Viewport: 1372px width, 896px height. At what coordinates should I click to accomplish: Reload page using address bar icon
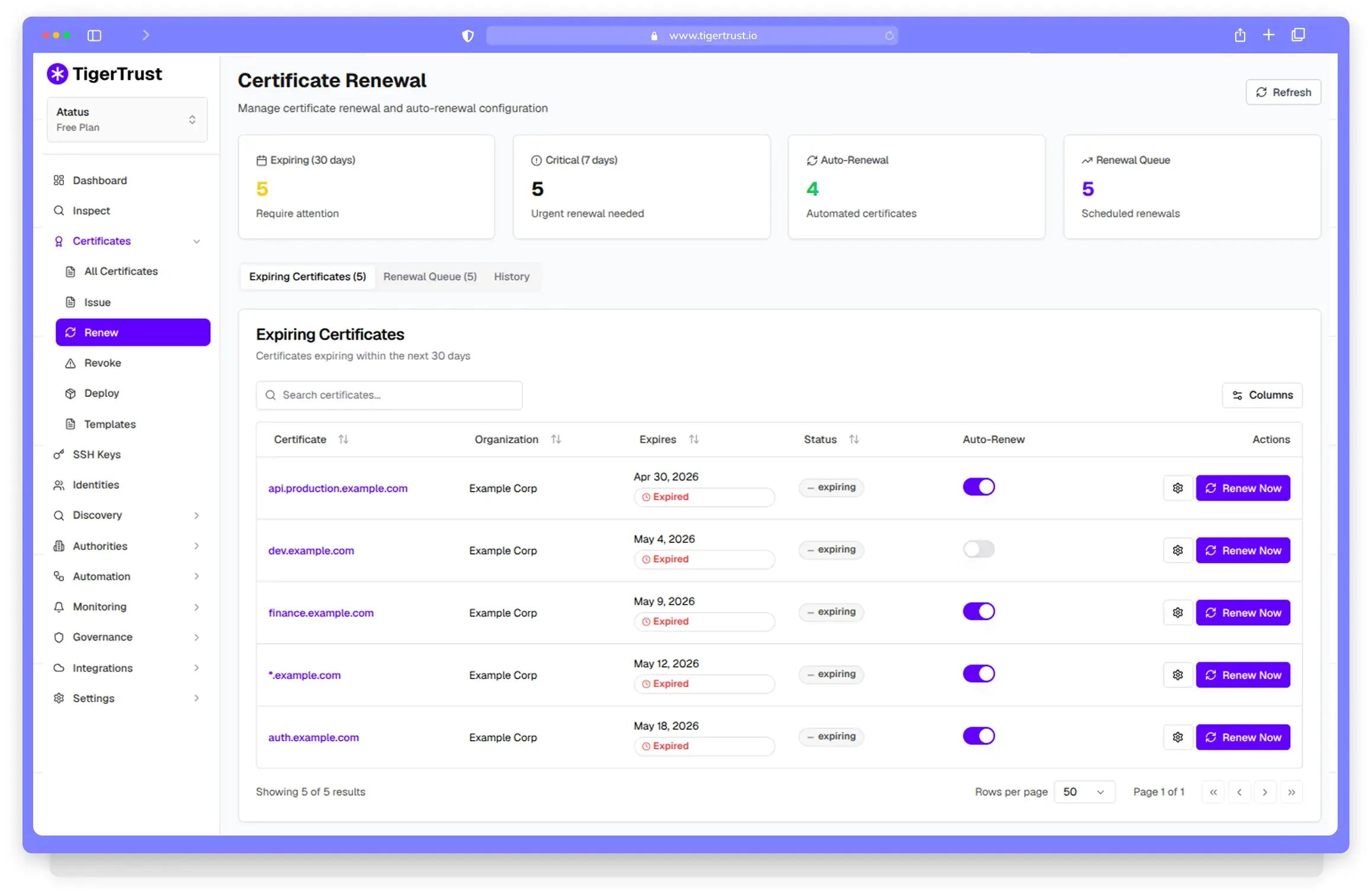tap(889, 36)
